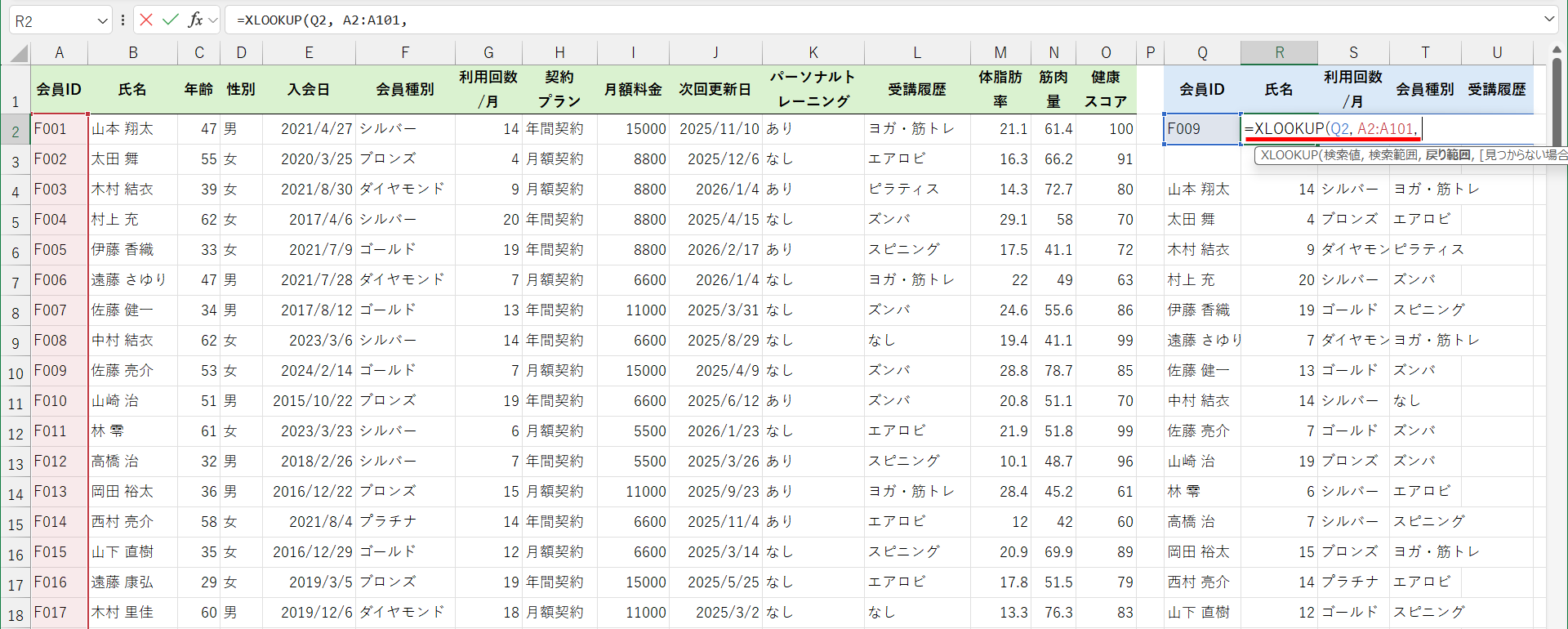Expand the formula bar with the chevron
The height and width of the screenshot is (629, 1568).
point(1549,19)
